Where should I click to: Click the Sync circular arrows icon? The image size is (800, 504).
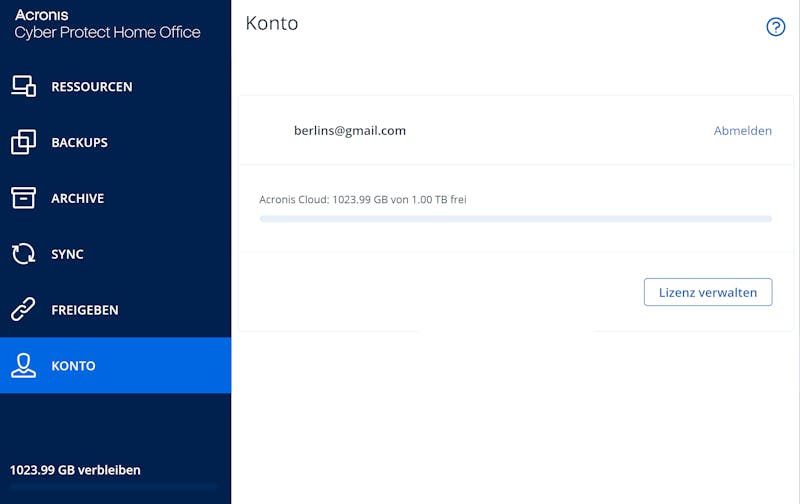click(23, 254)
